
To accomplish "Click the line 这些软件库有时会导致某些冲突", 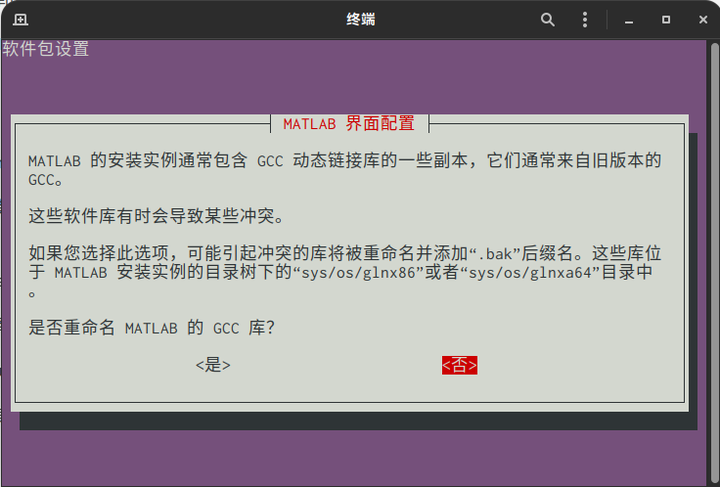I will [x=156, y=216].
